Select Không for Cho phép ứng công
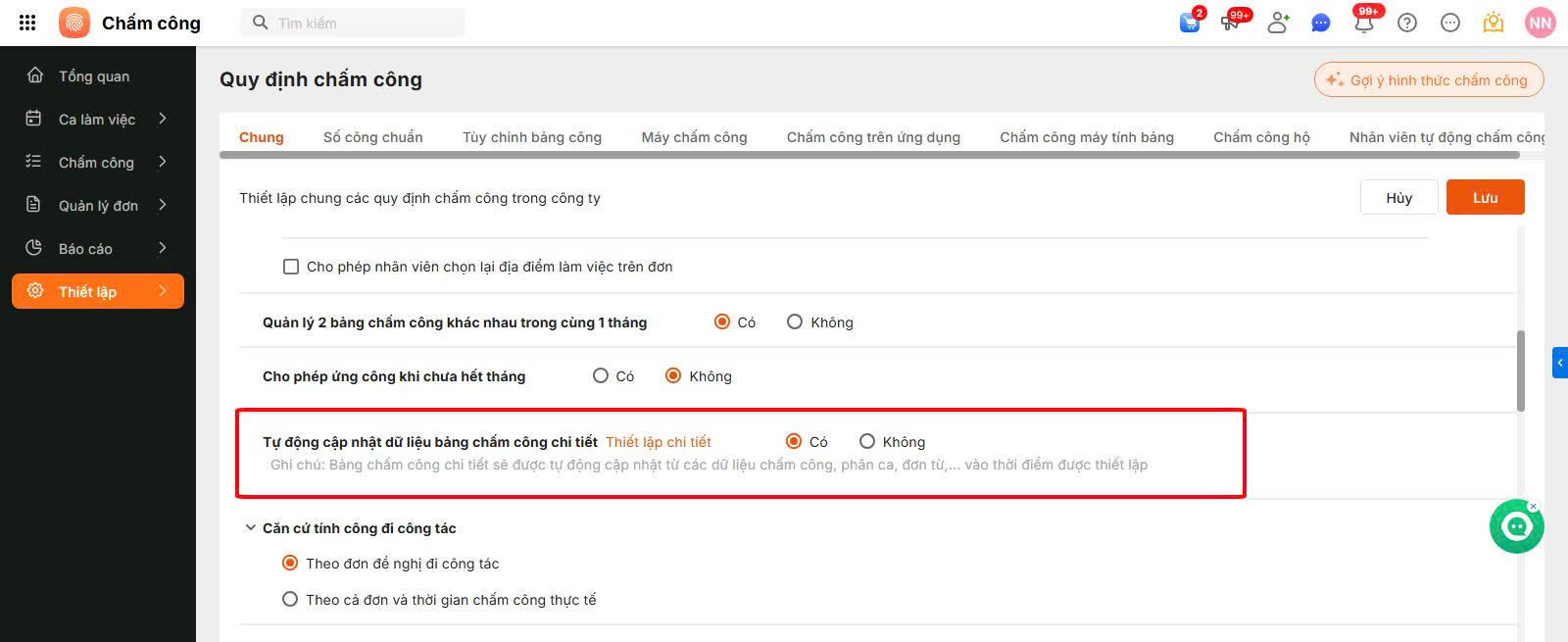The image size is (1568, 642). point(673,375)
